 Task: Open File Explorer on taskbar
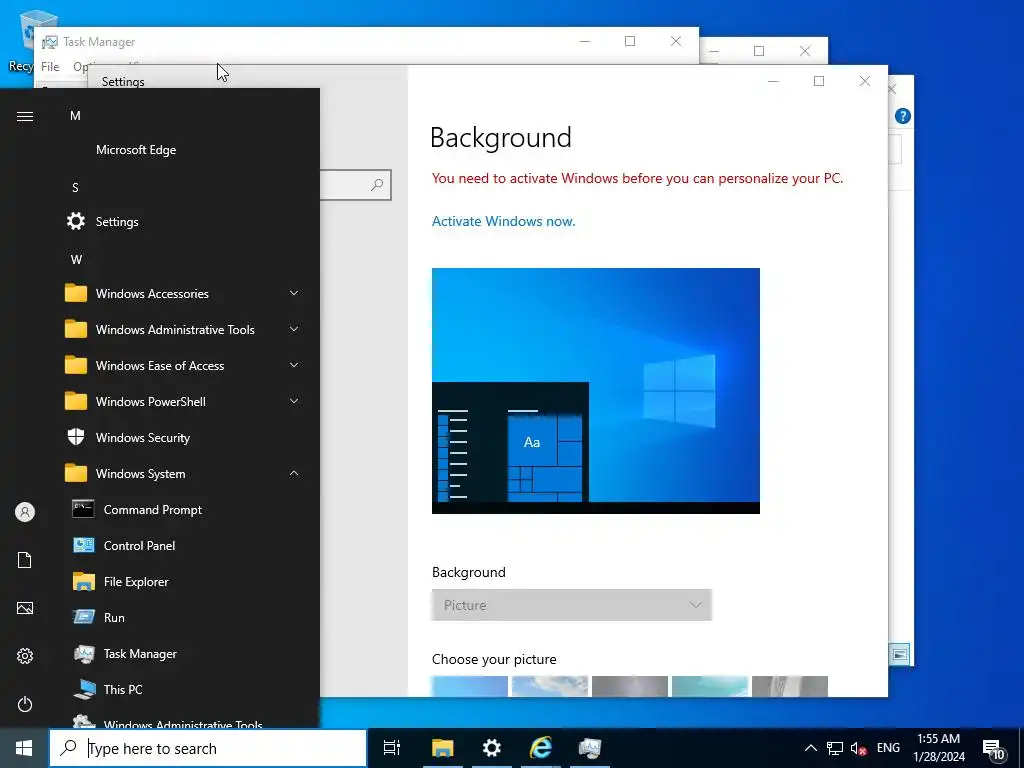(442, 748)
